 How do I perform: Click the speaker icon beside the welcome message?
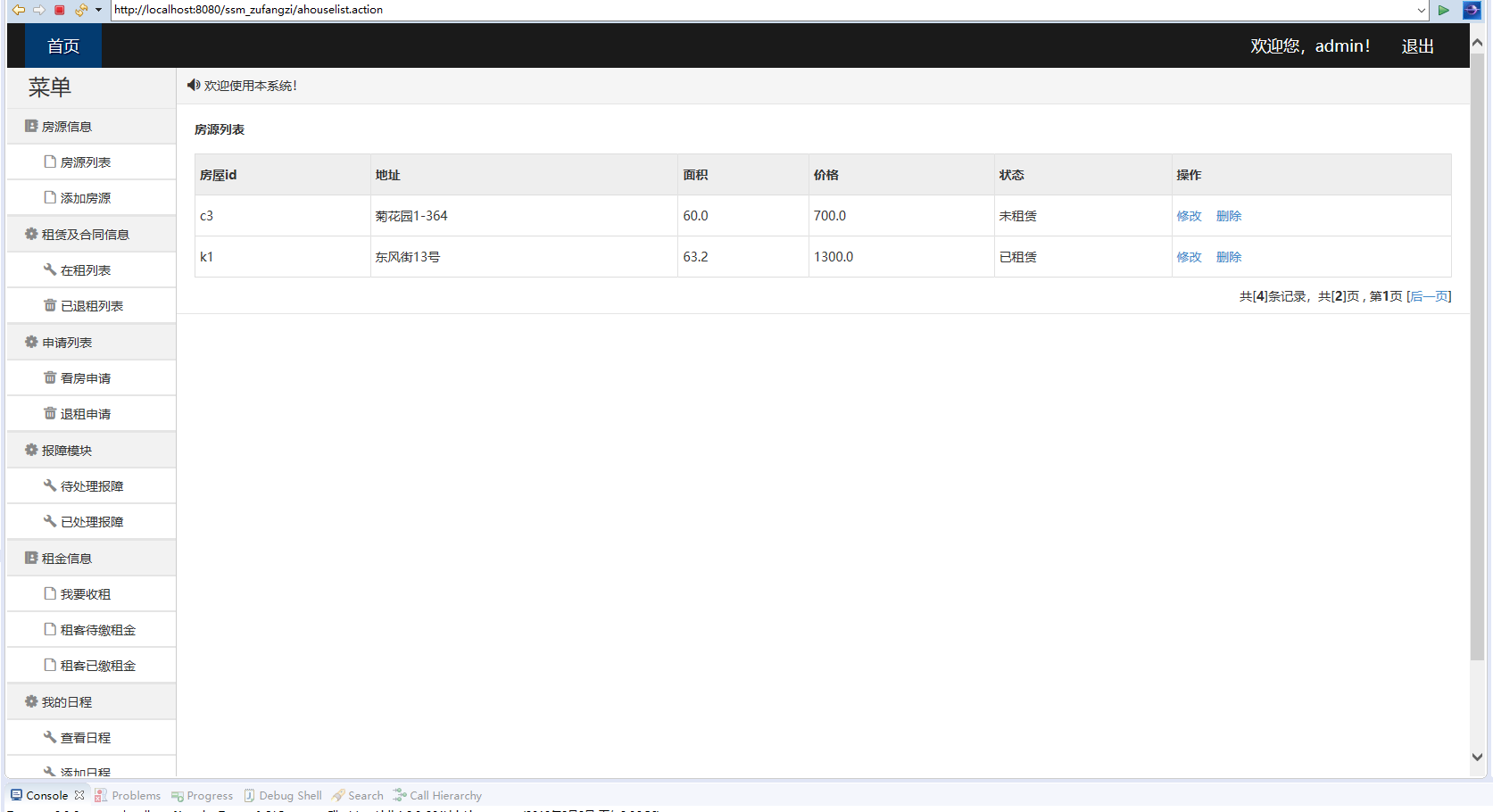point(193,85)
